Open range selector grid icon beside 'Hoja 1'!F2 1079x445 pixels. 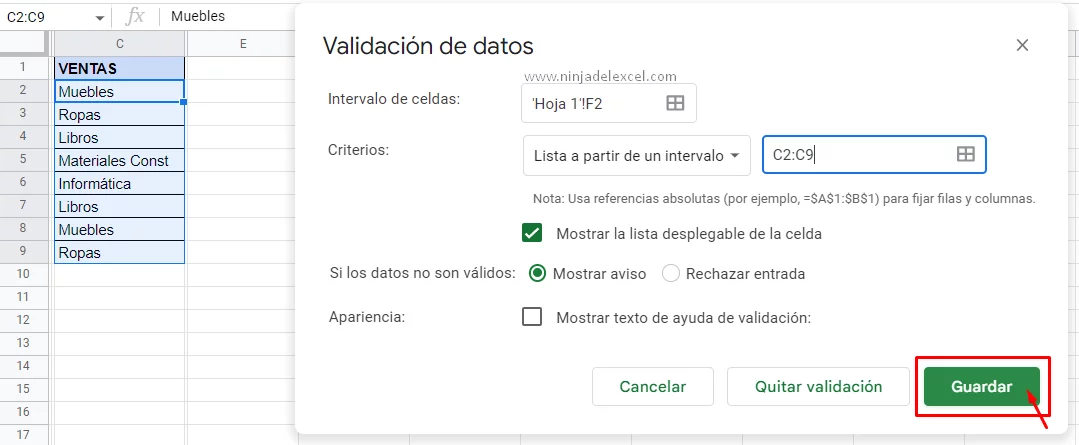(x=675, y=103)
